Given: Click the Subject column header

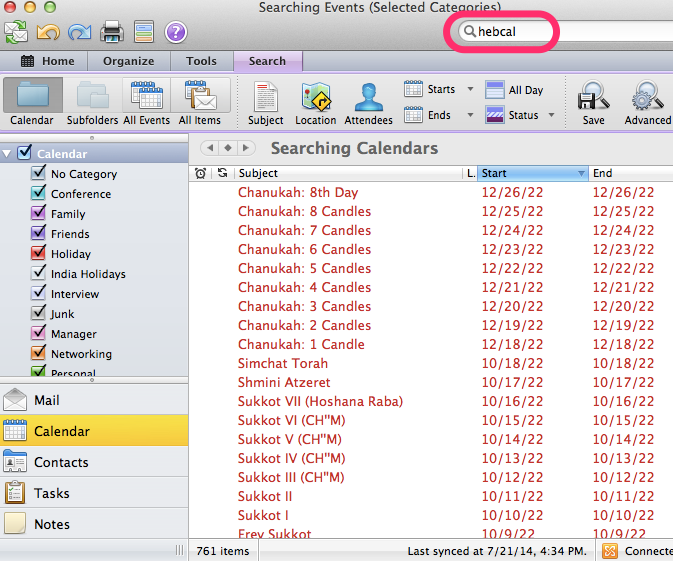Looking at the screenshot, I should (349, 173).
